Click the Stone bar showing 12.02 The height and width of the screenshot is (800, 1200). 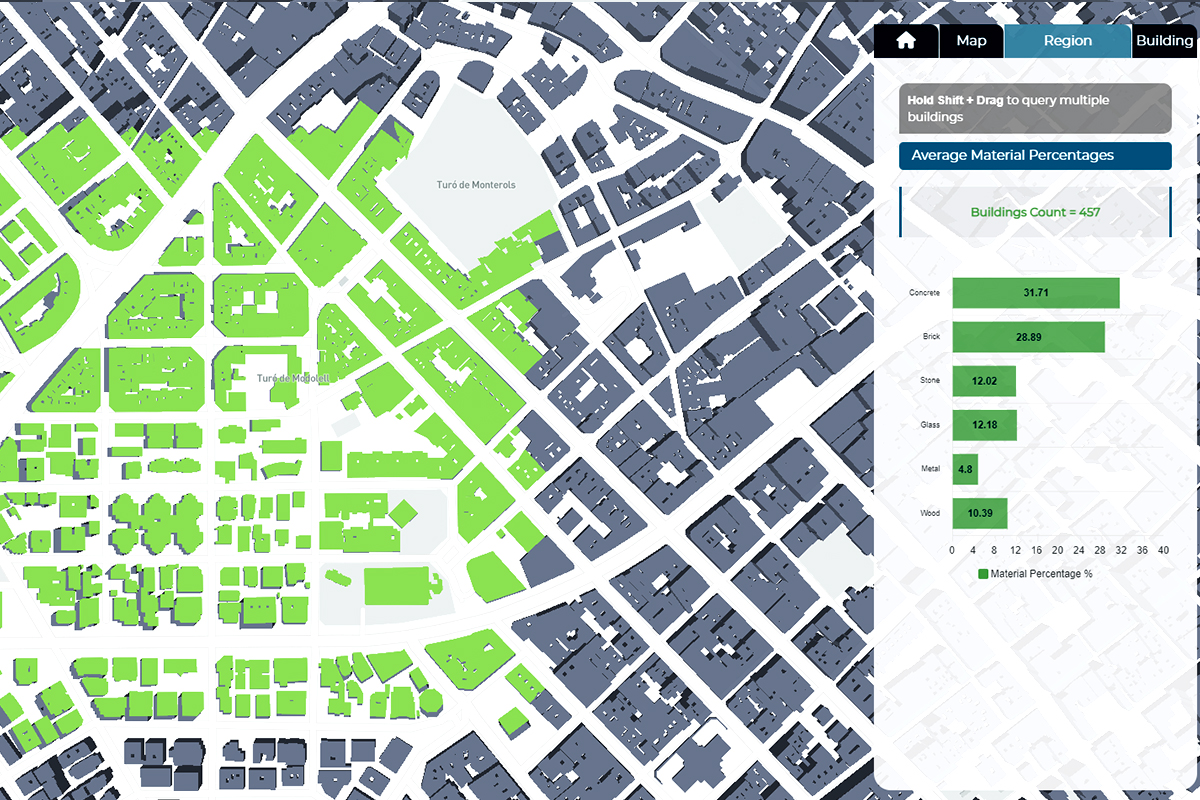point(984,381)
